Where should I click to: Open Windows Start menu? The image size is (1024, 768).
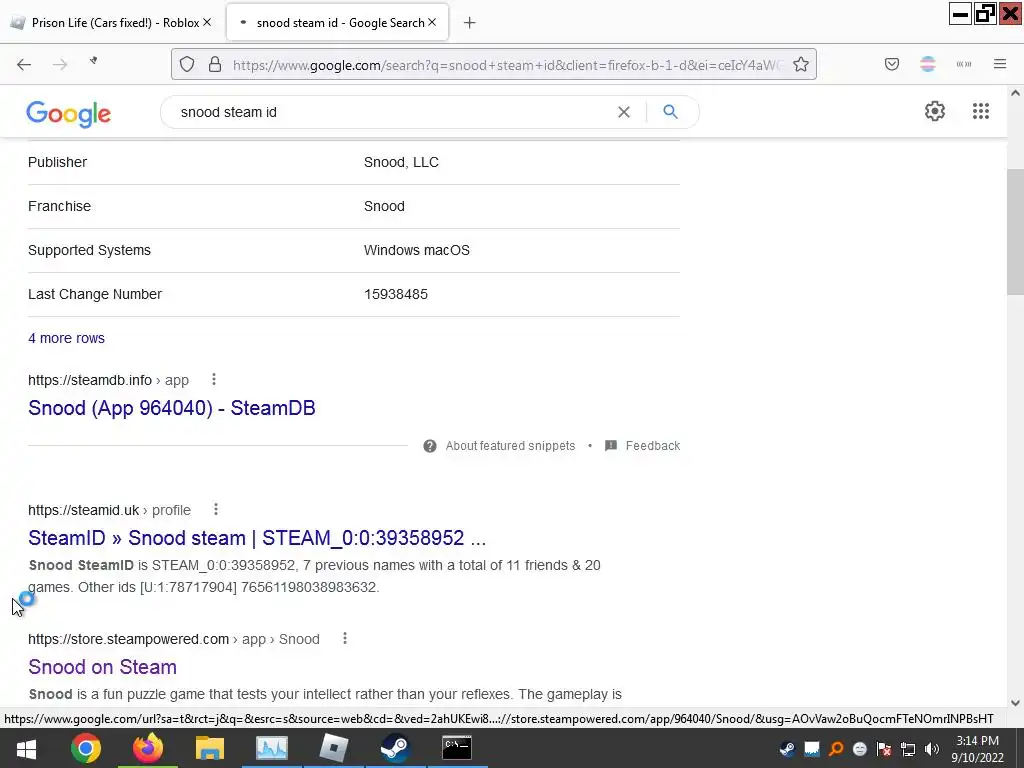tap(26, 748)
